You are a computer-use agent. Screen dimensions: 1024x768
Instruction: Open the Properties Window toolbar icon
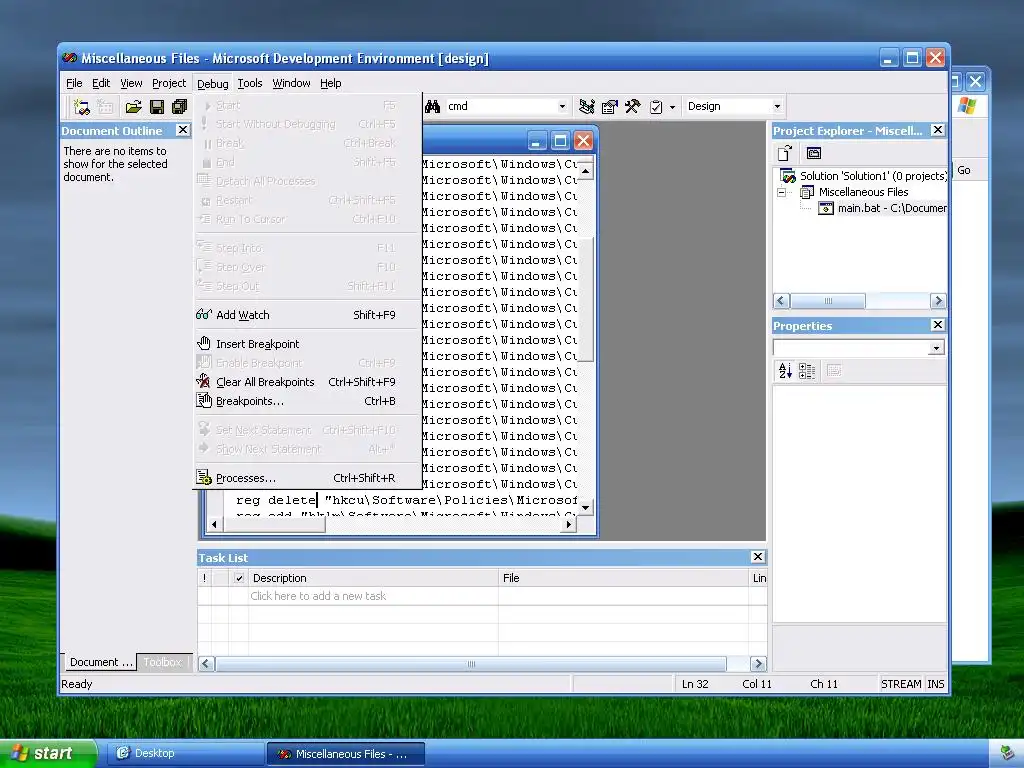pyautogui.click(x=609, y=106)
